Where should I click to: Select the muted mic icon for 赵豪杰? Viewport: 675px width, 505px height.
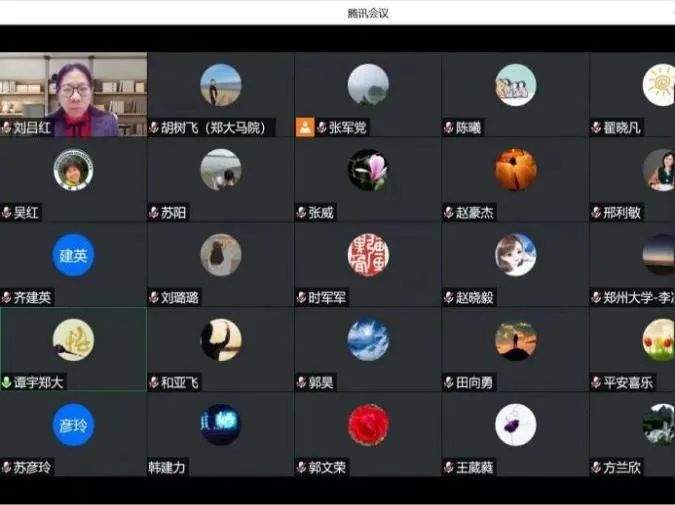point(449,212)
